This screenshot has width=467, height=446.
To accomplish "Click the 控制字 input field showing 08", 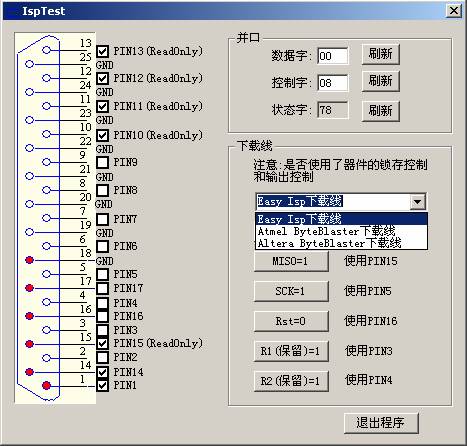I will [332, 83].
